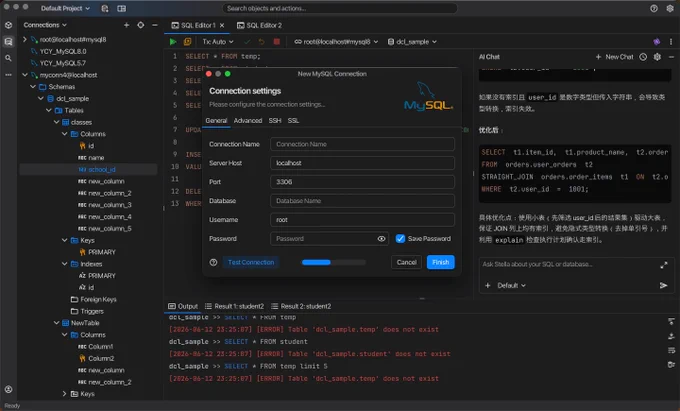Locate the current object with the target icon

tap(141, 25)
